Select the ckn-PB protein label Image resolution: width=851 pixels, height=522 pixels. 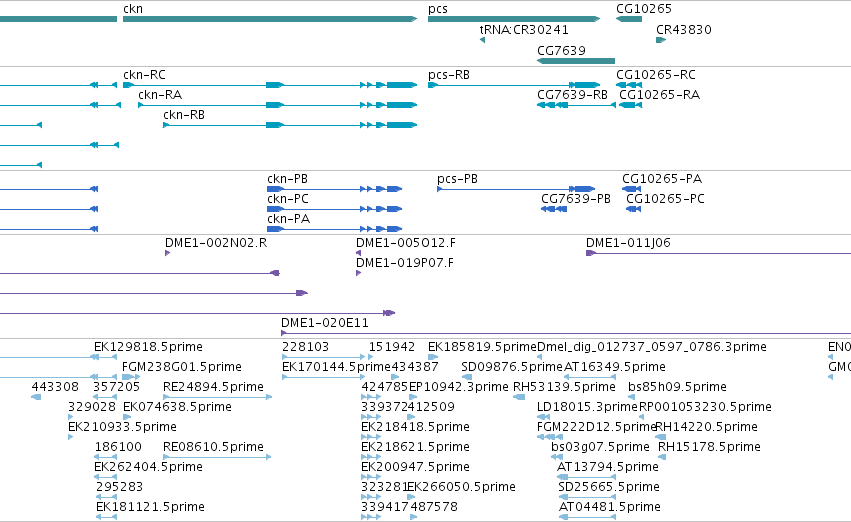[x=288, y=179]
